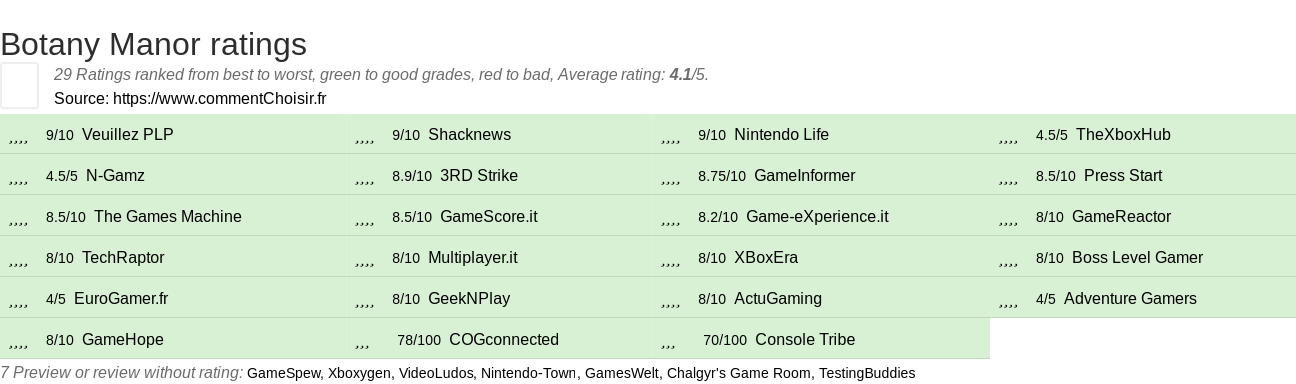Open the Boss Level Gamer review
The width and height of the screenshot is (1296, 384).
point(1137,258)
